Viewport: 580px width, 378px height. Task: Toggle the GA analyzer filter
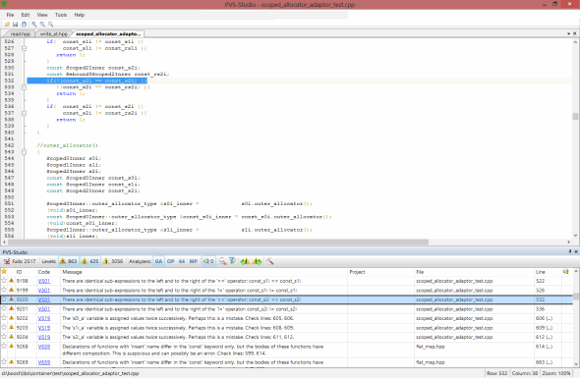(x=159, y=261)
